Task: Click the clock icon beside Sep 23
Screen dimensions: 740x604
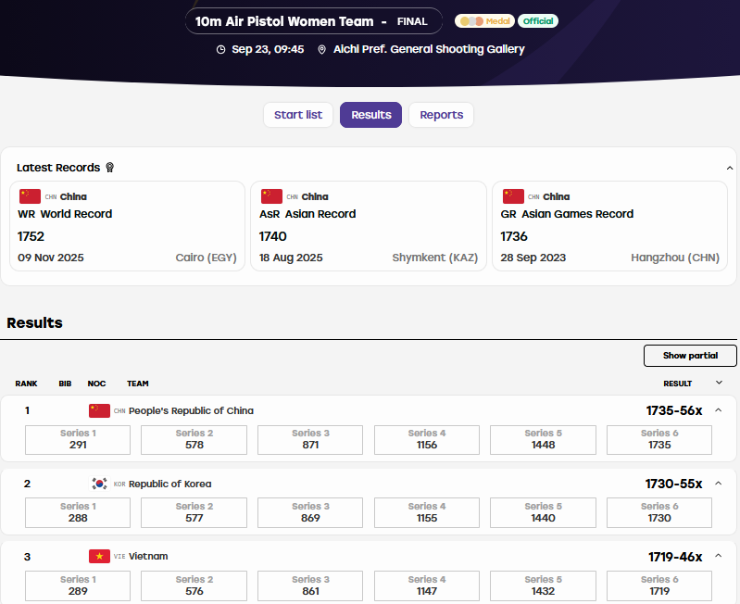Action: 220,50
